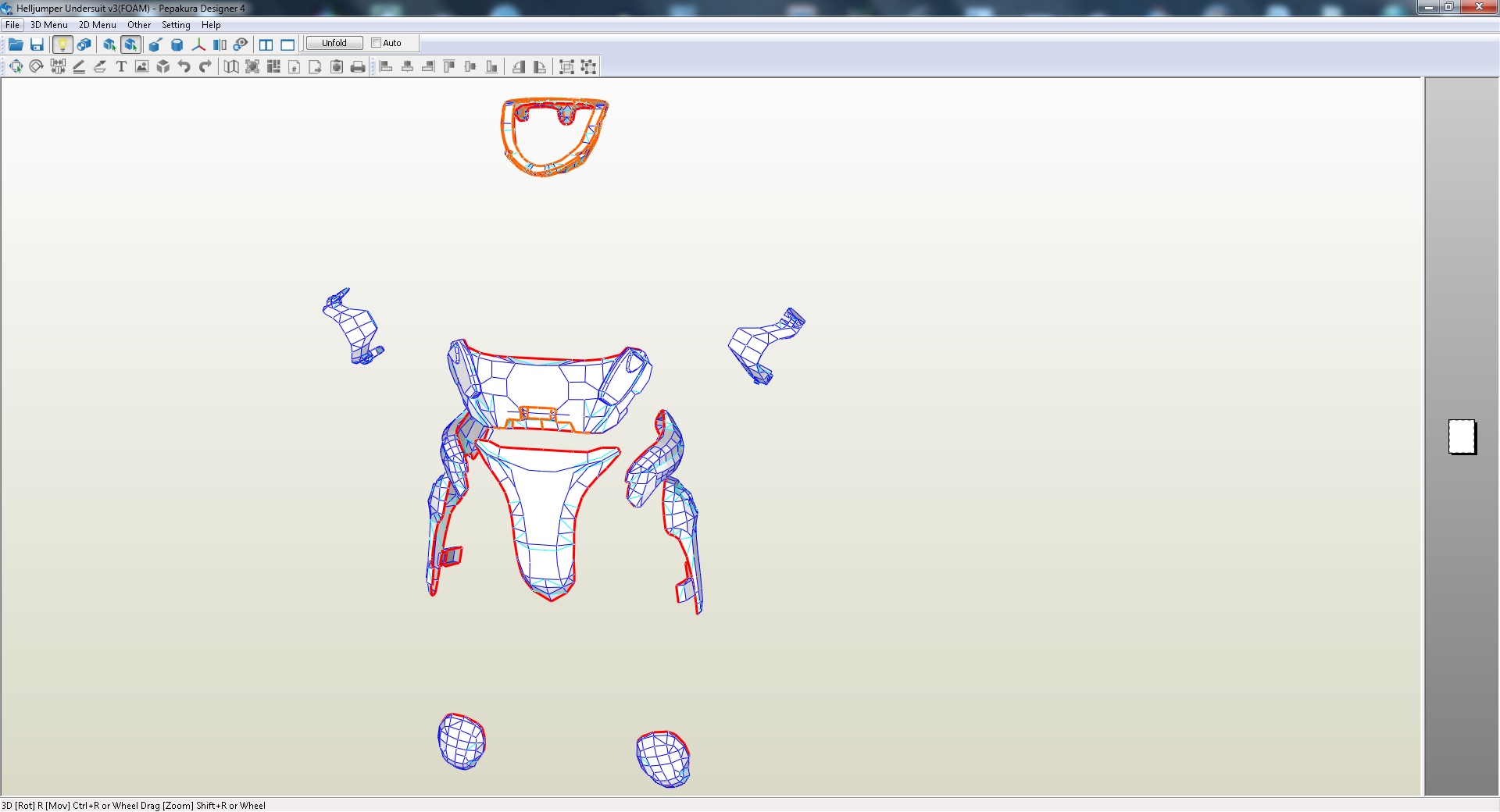Click the eye with link icon
Viewport: 1500px width, 812px height.
click(x=241, y=45)
